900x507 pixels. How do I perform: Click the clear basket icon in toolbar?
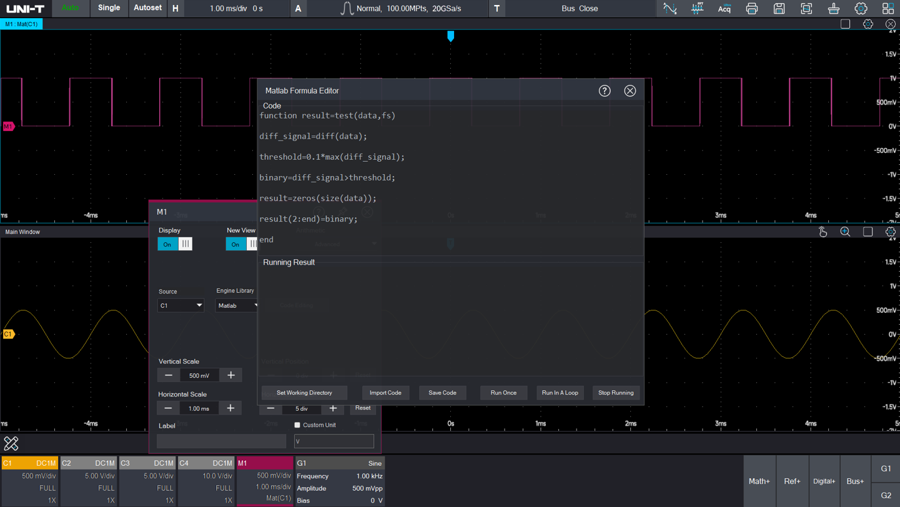point(833,9)
